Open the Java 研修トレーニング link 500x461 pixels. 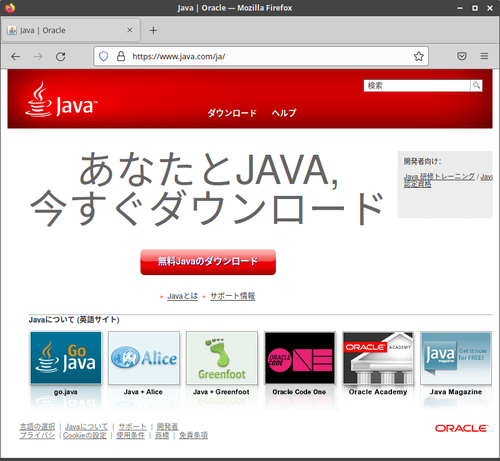[x=439, y=176]
